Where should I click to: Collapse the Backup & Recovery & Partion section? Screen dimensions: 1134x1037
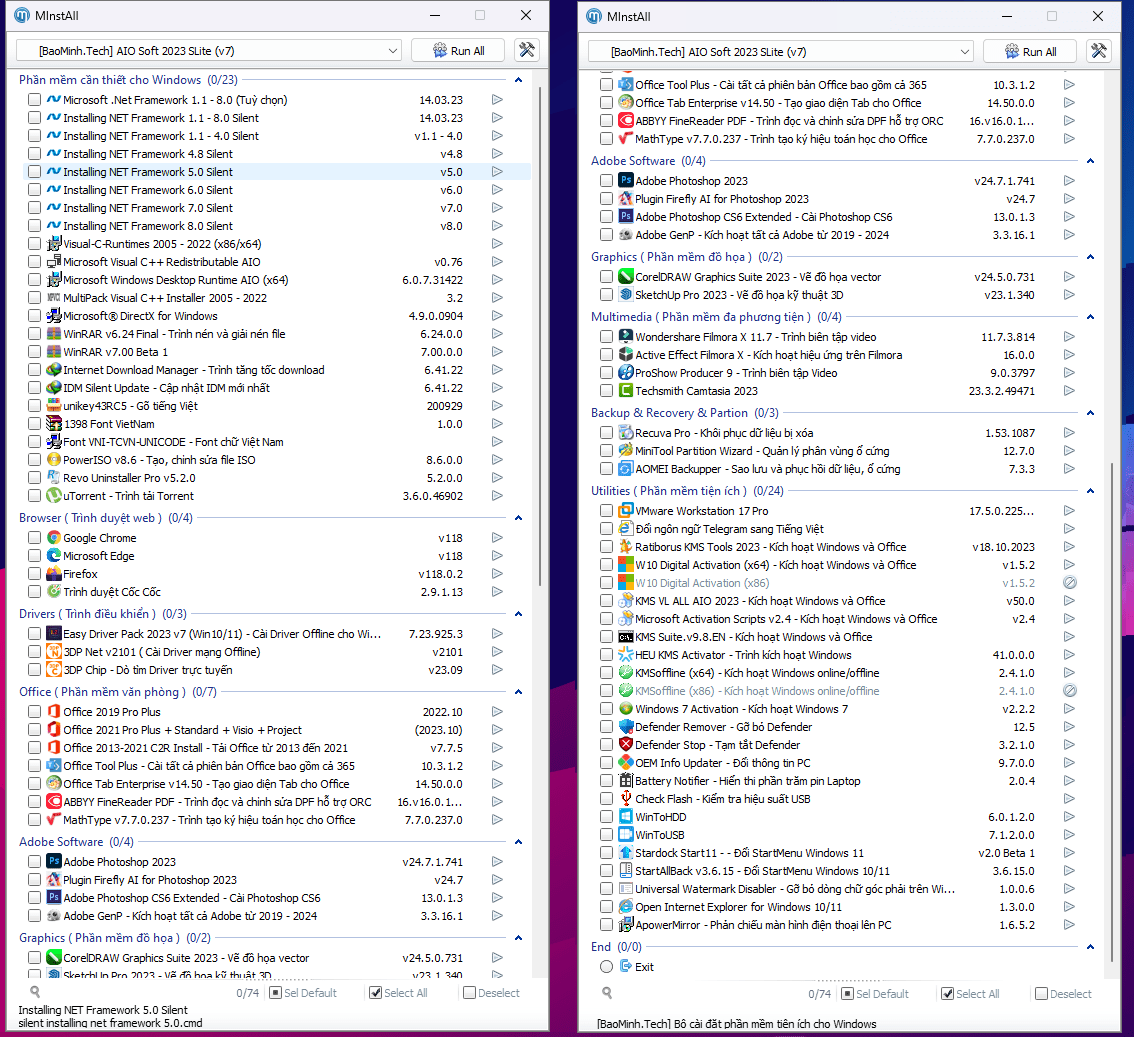tap(1091, 413)
